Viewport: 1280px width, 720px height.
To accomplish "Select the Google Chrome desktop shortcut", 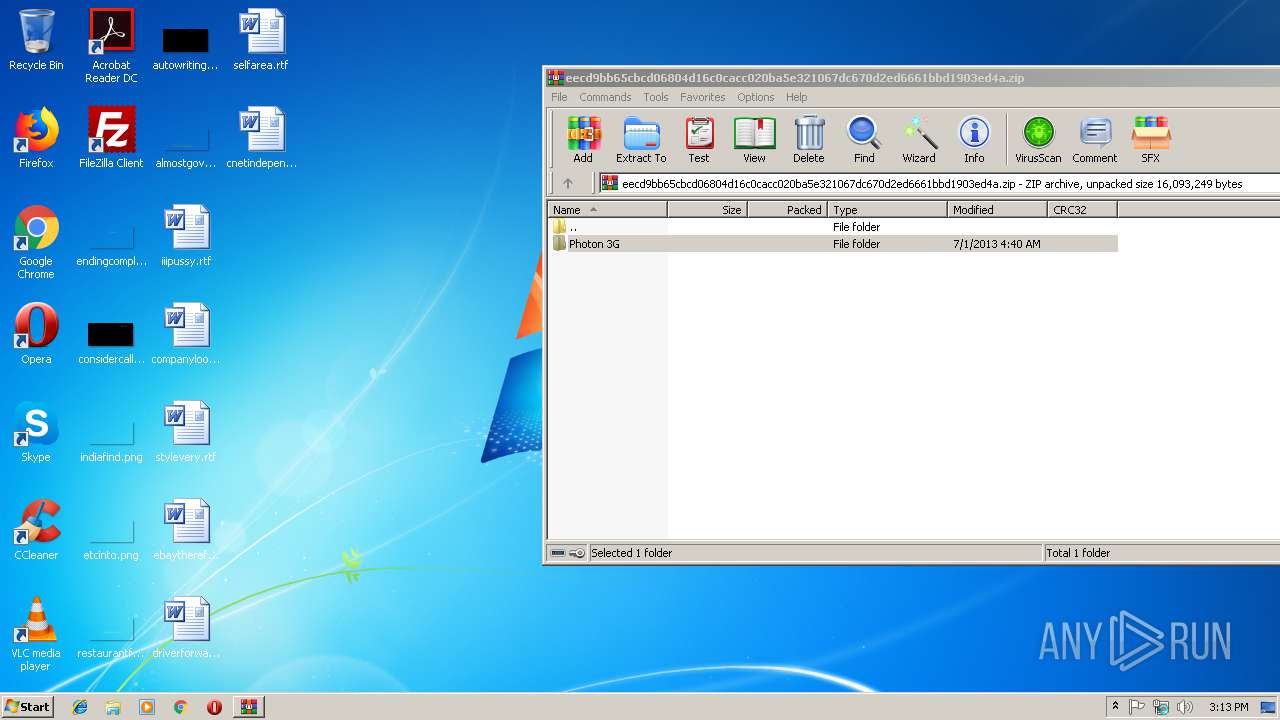I will [x=36, y=243].
